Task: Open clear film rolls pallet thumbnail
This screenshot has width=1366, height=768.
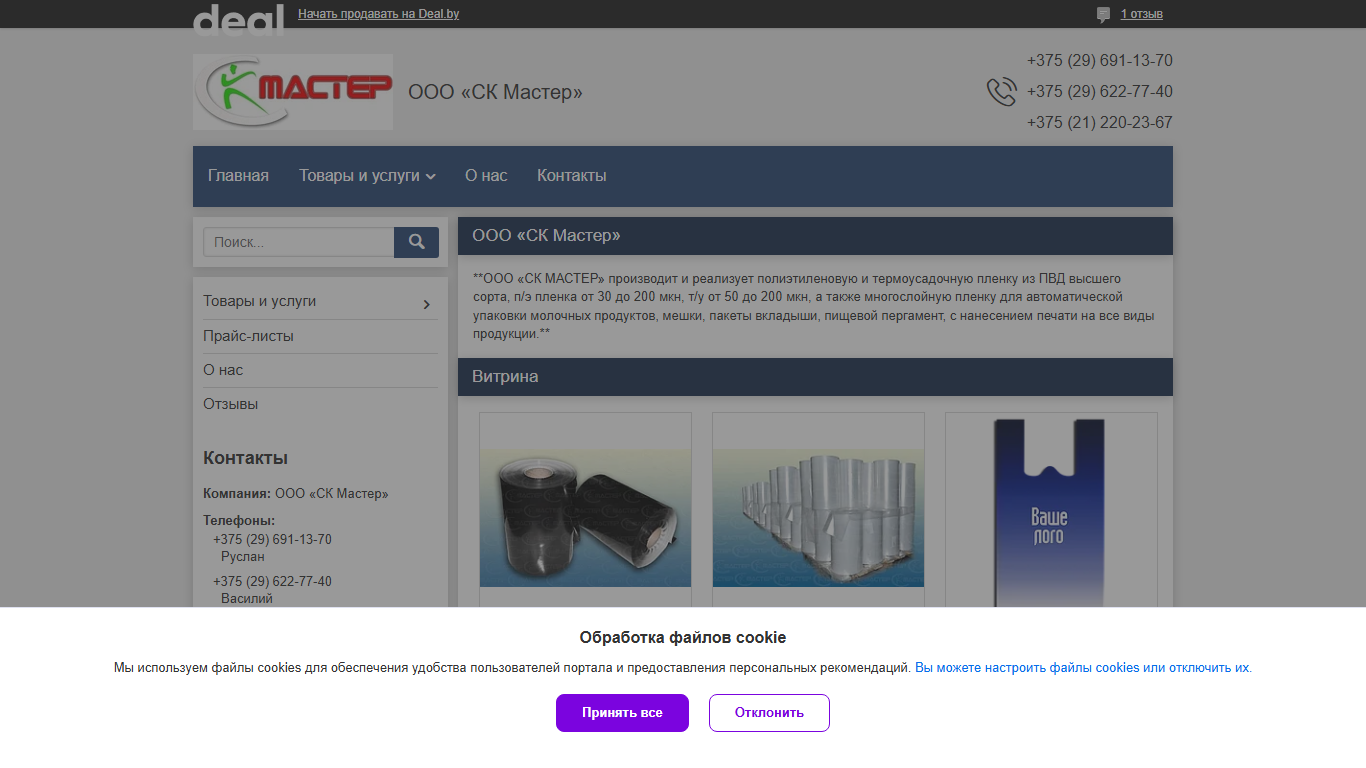Action: click(x=818, y=518)
